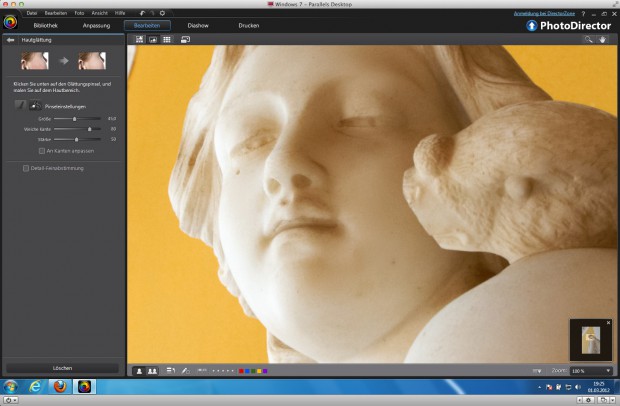This screenshot has height=406, width=620.
Task: Click the volume speaker tray icon
Action: [578, 387]
